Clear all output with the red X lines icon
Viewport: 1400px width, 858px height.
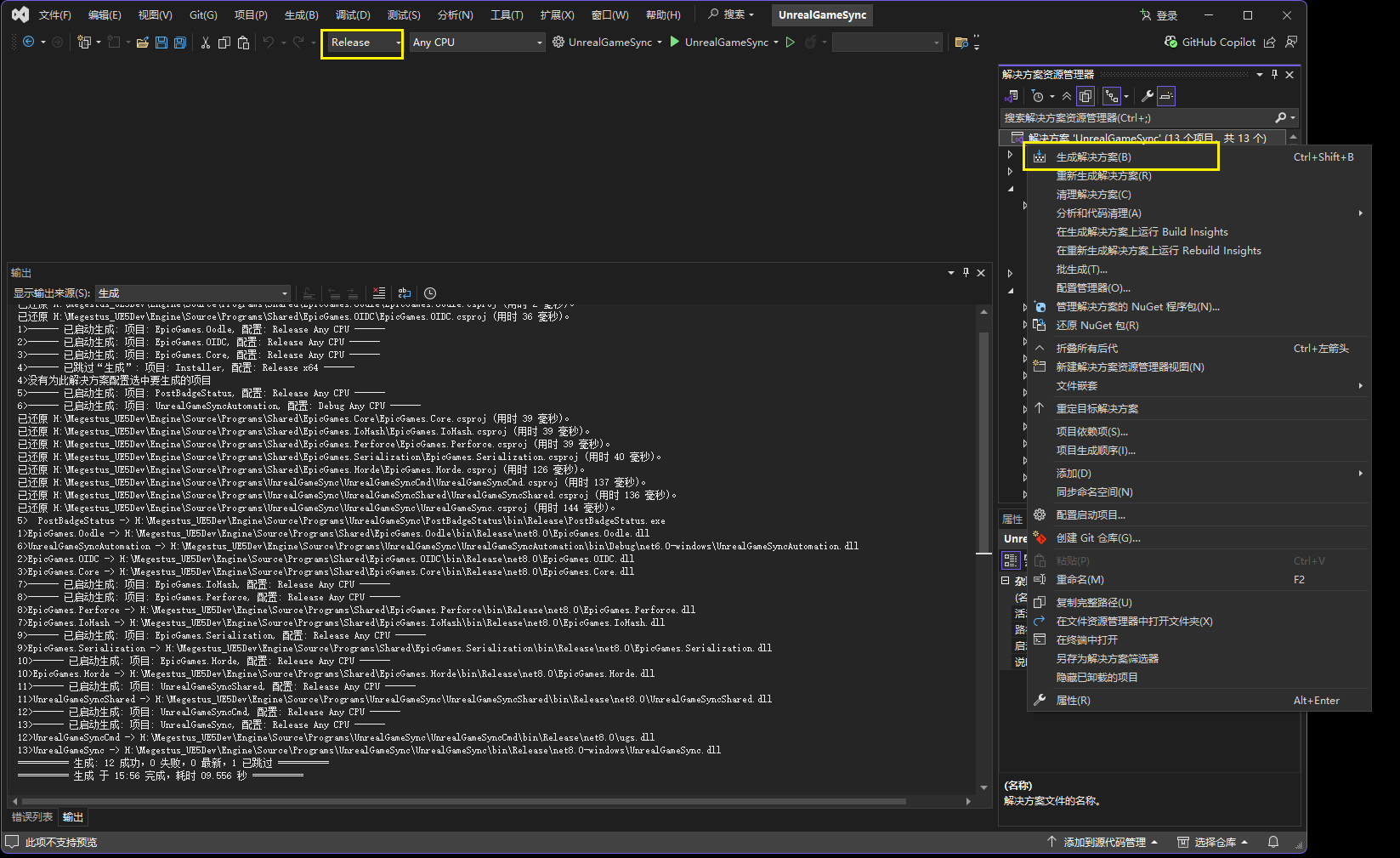[379, 293]
